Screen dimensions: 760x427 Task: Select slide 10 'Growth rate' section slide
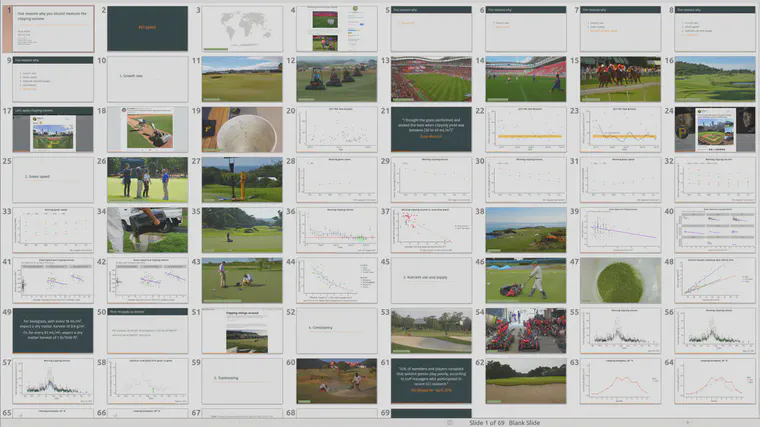pos(147,79)
